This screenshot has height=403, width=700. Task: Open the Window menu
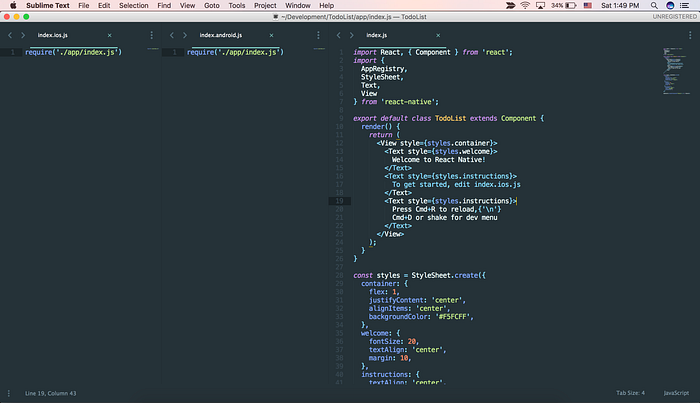[298, 5]
